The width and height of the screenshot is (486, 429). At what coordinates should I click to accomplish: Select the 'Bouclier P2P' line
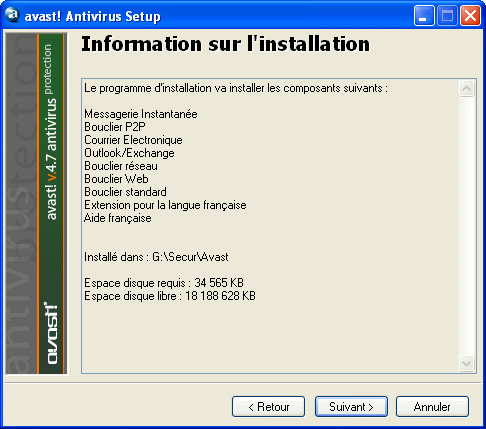tap(115, 127)
